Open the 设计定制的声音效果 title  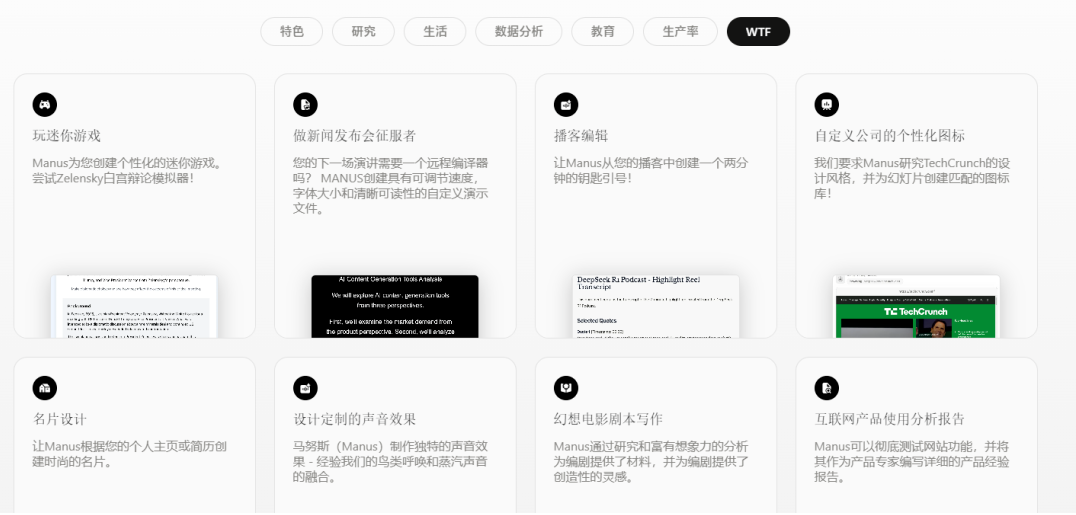point(354,420)
